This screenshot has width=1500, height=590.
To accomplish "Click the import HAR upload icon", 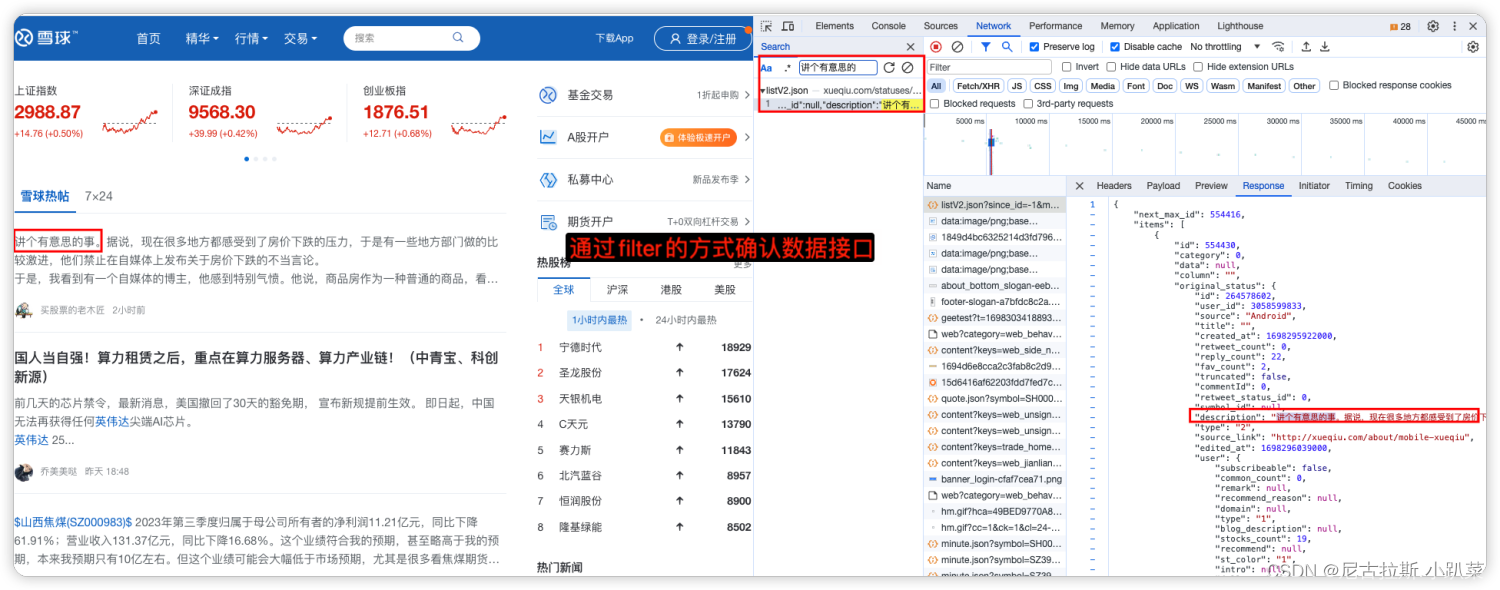I will pyautogui.click(x=1305, y=47).
